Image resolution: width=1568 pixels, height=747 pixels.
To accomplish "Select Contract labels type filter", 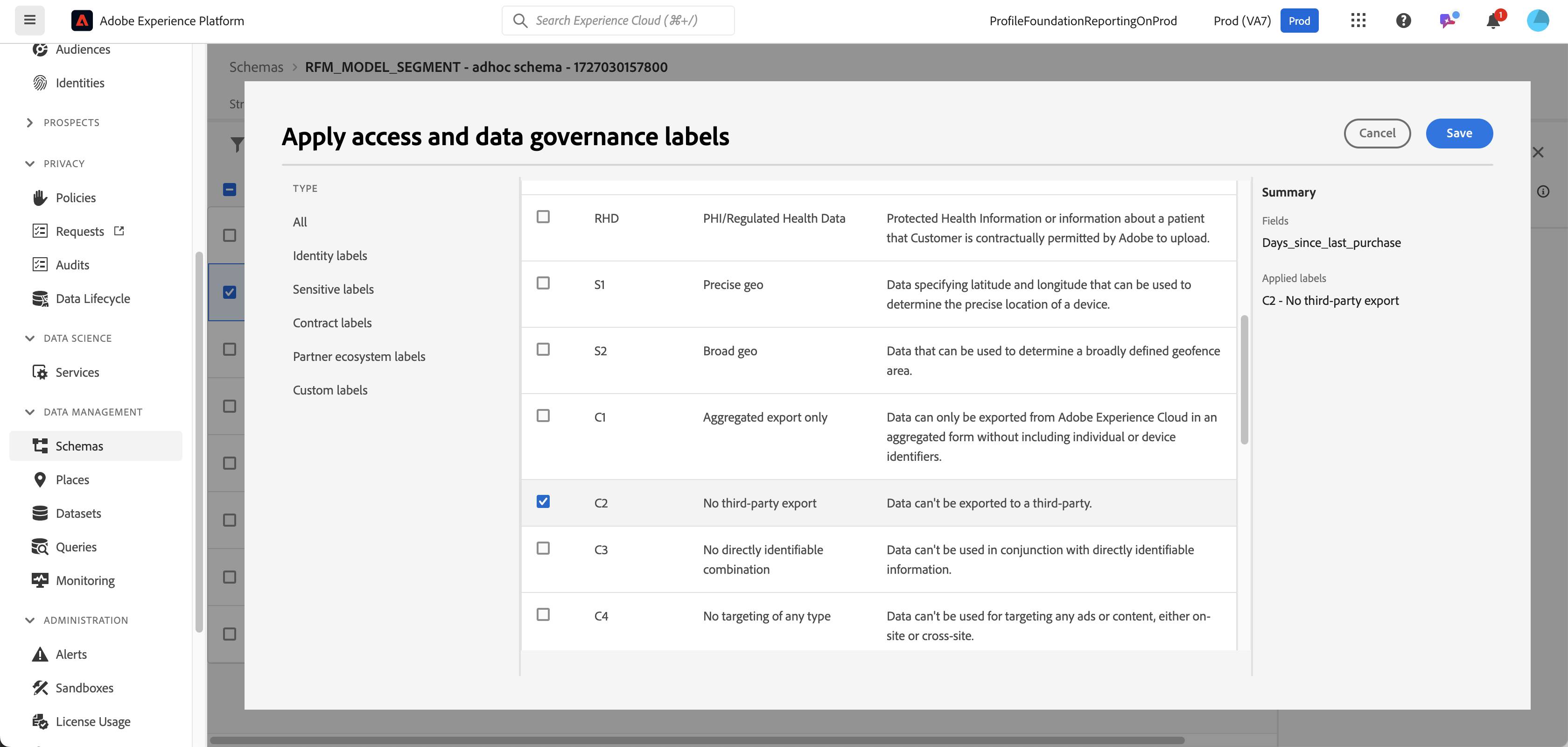I will [x=332, y=323].
